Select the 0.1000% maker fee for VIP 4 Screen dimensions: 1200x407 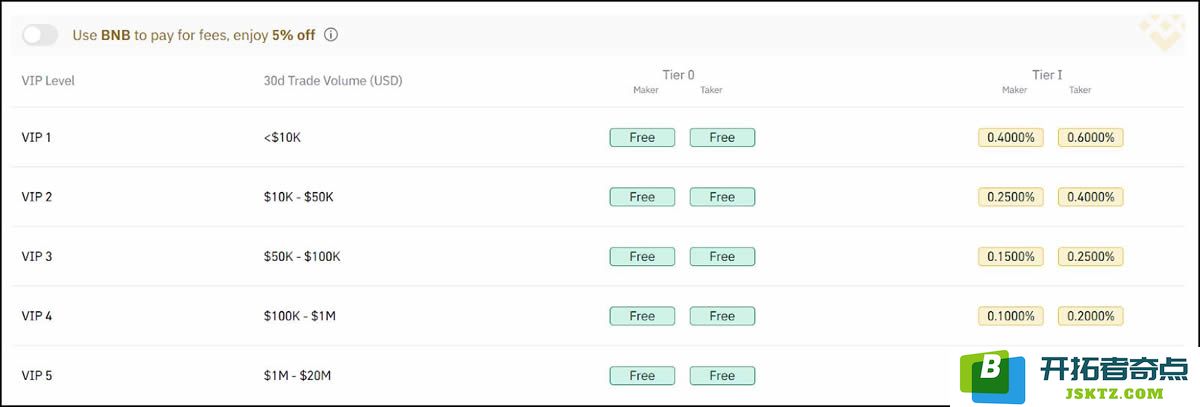(x=1011, y=316)
